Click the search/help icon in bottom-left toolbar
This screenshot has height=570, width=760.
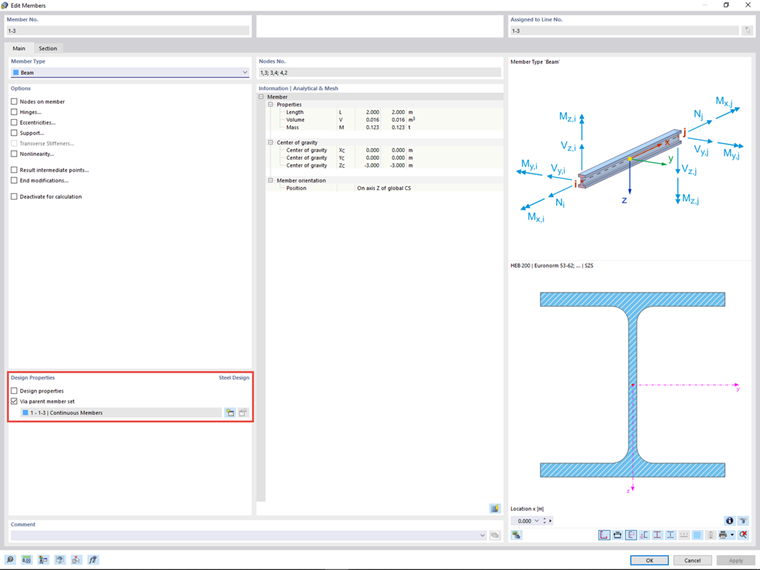(10, 560)
